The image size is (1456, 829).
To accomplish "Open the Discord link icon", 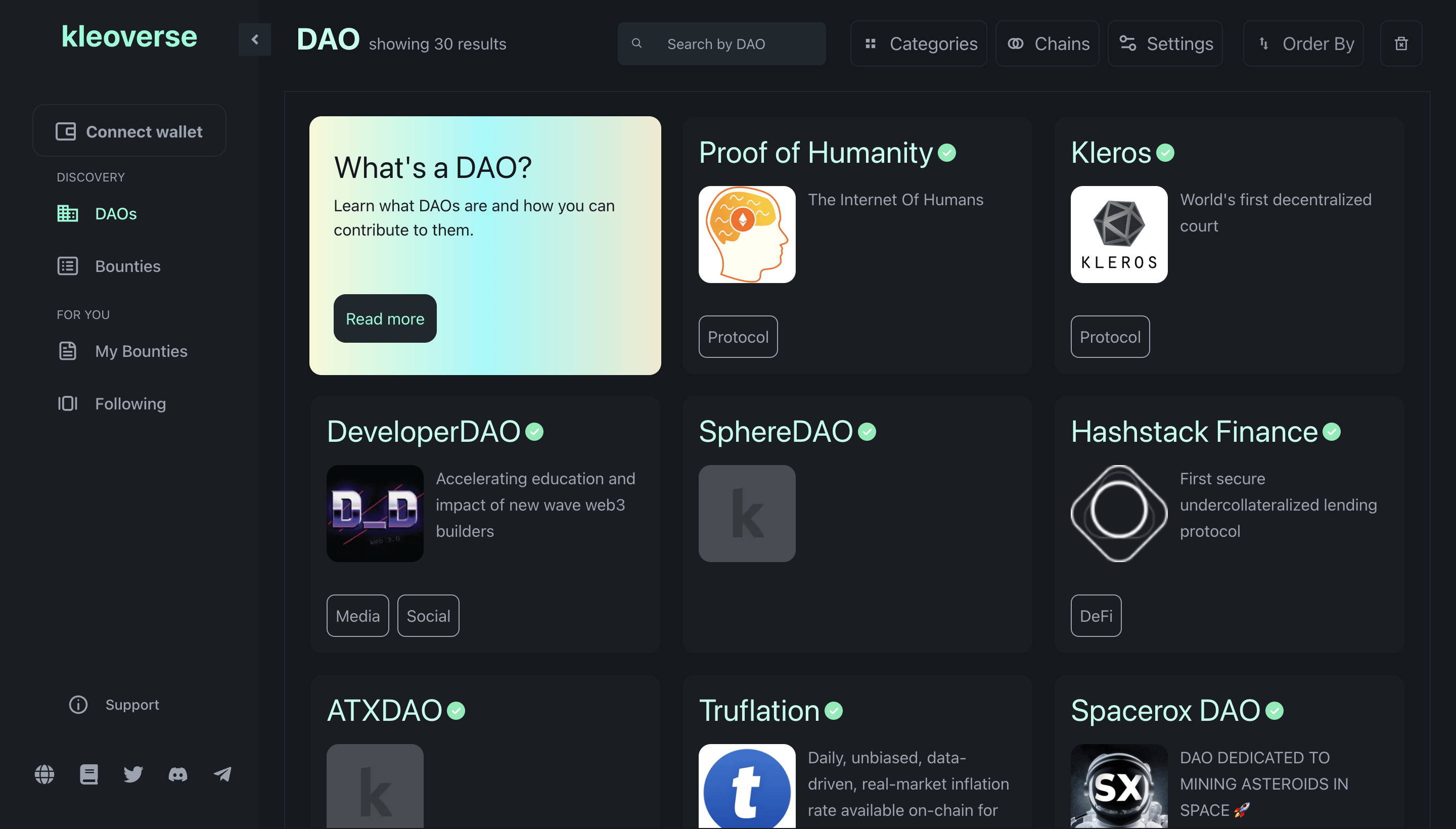I will [x=177, y=774].
